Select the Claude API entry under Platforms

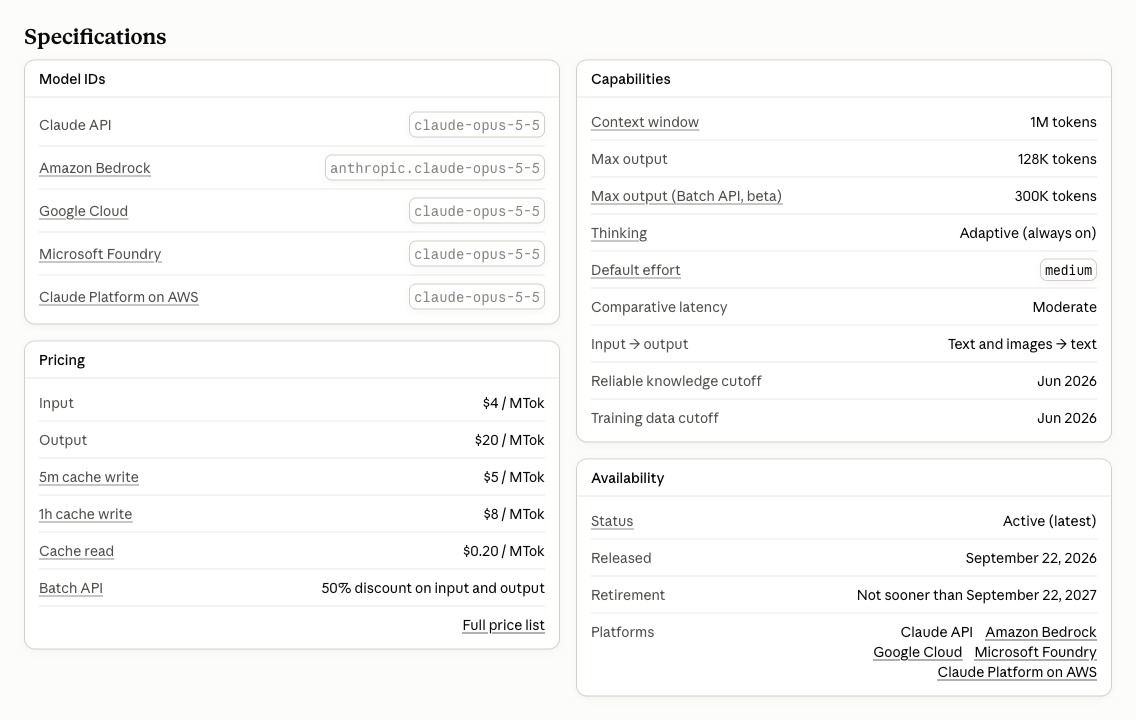[936, 632]
